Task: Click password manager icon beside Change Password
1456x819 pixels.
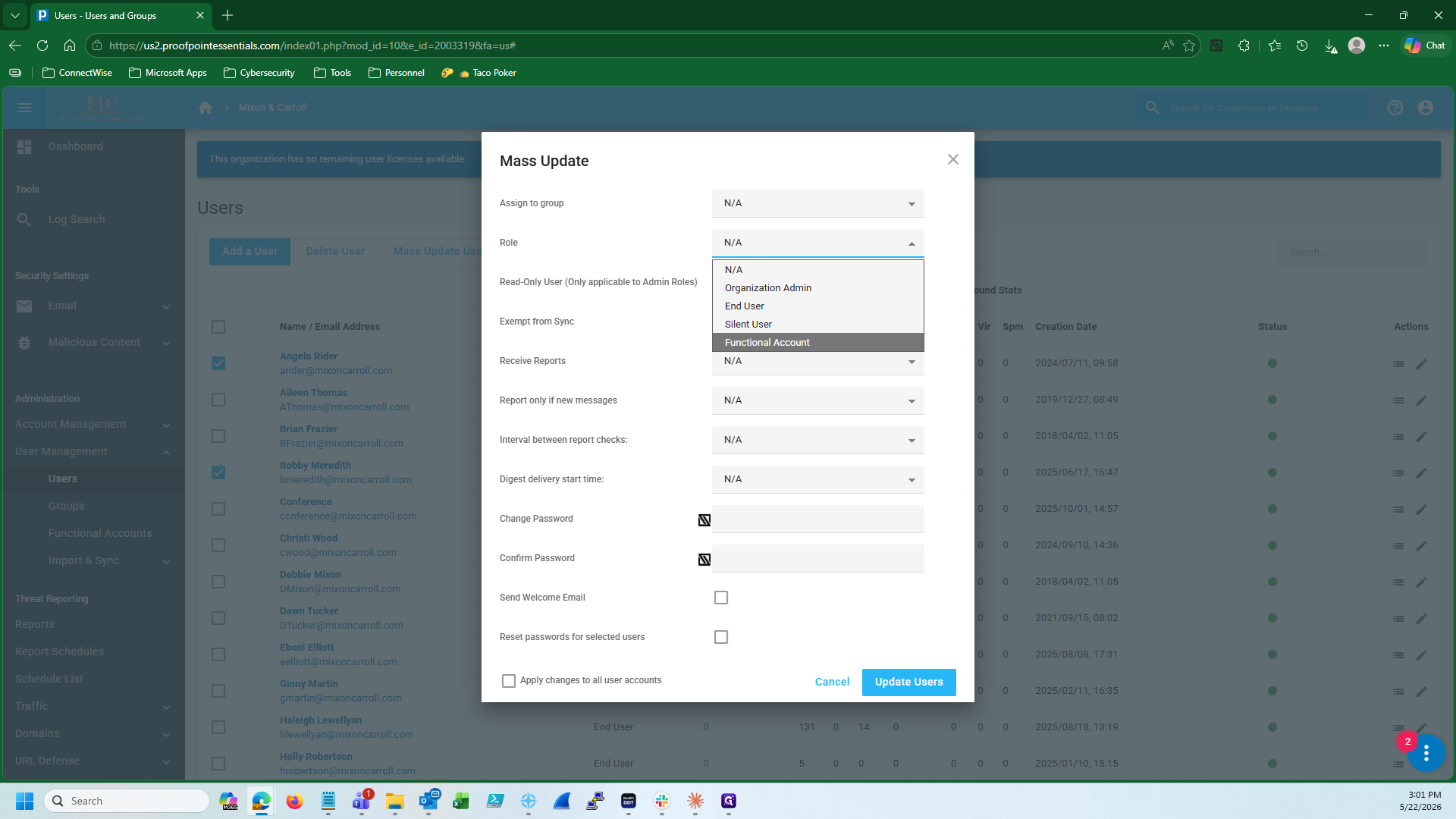Action: 704,519
